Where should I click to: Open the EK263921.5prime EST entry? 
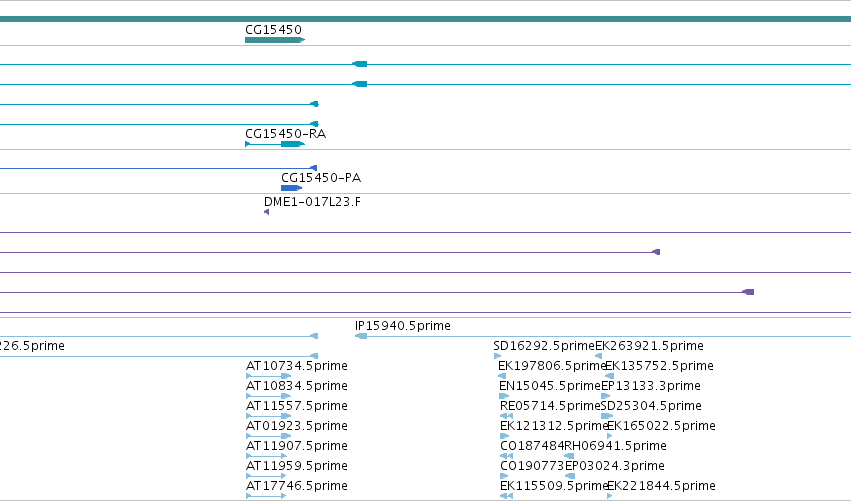(649, 346)
